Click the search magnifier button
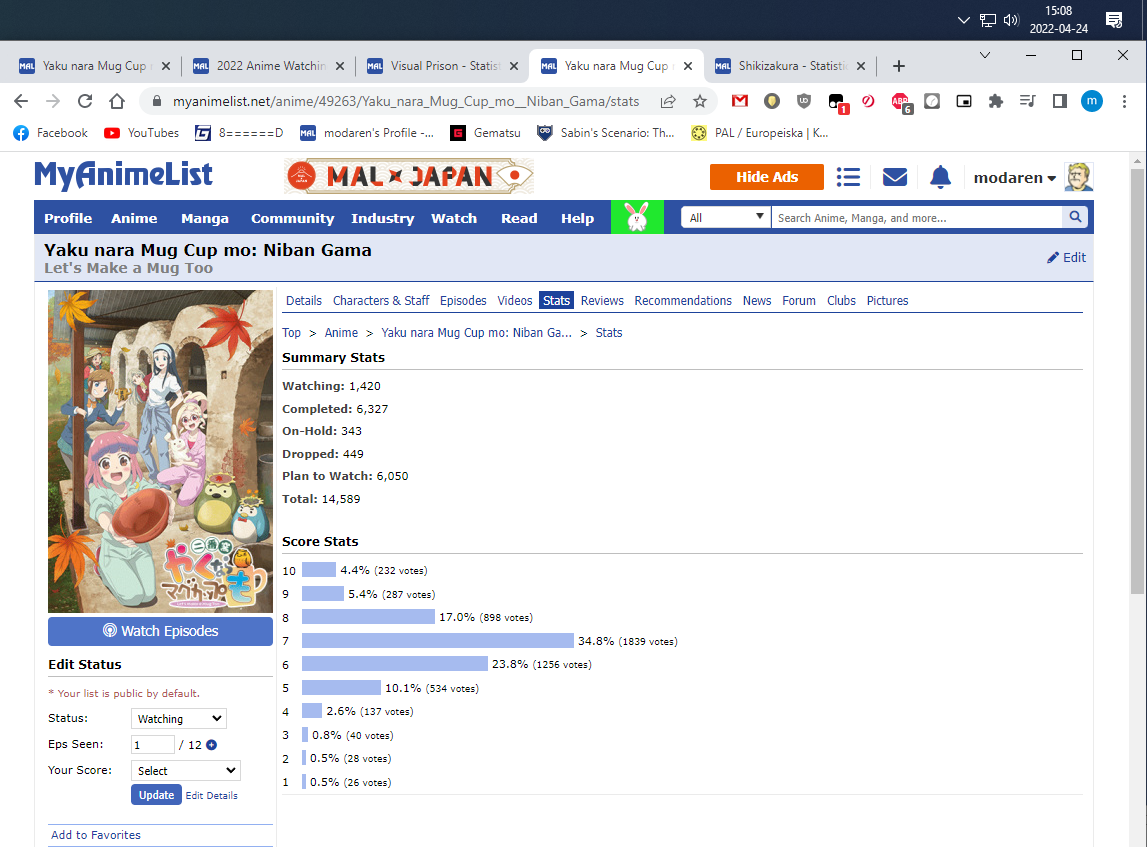1147x847 pixels. coord(1075,217)
